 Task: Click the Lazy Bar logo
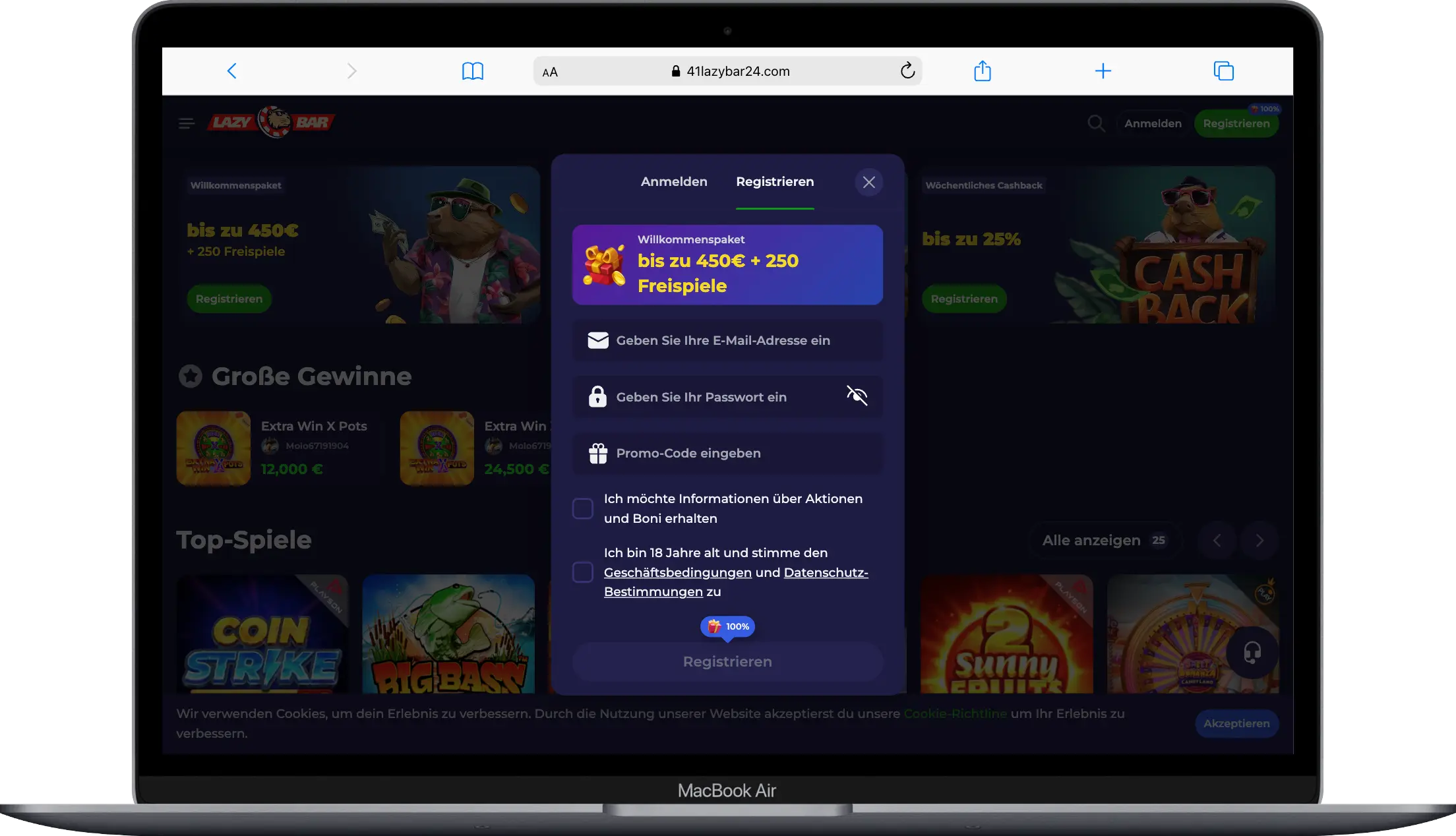[271, 122]
